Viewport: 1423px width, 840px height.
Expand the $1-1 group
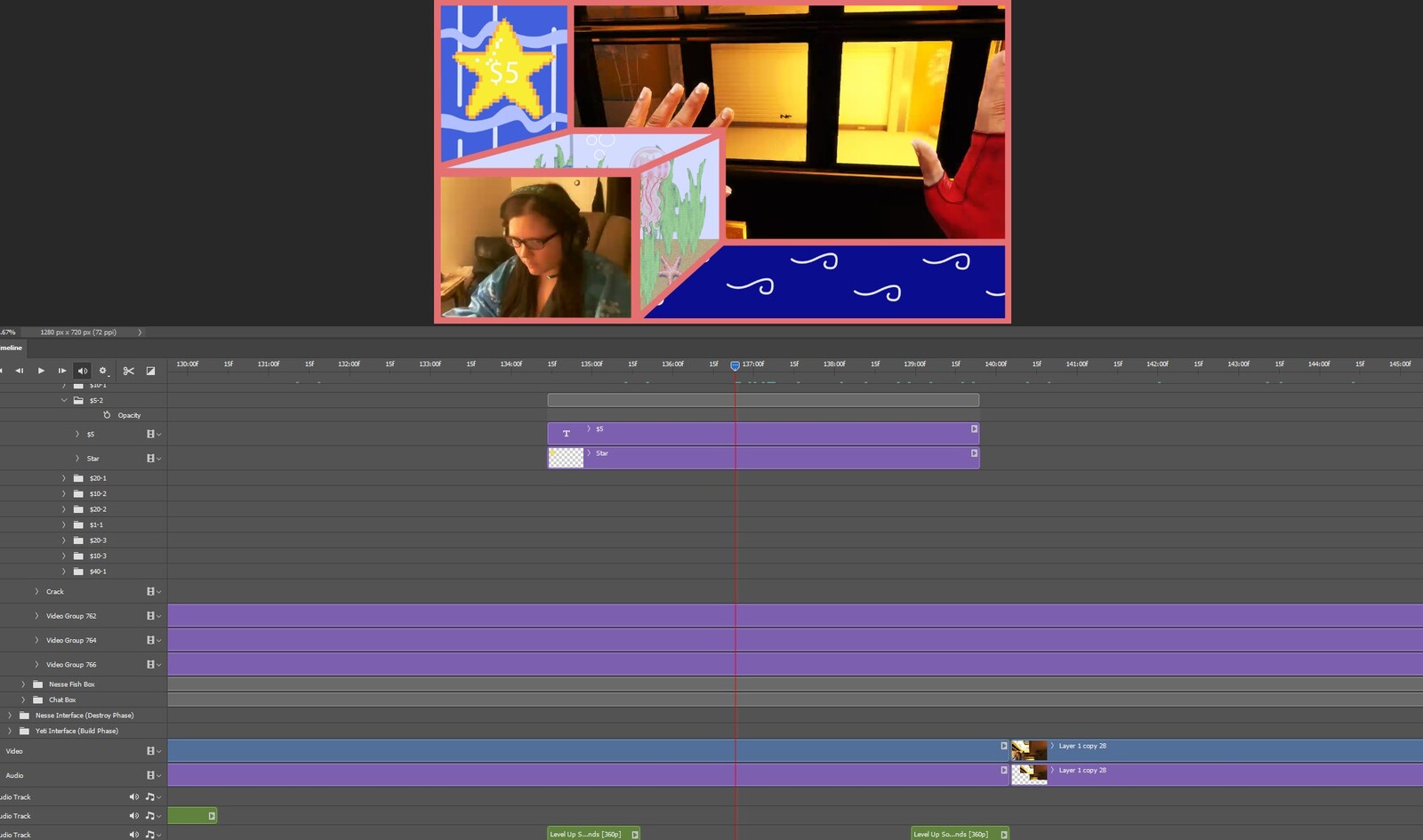click(x=64, y=524)
